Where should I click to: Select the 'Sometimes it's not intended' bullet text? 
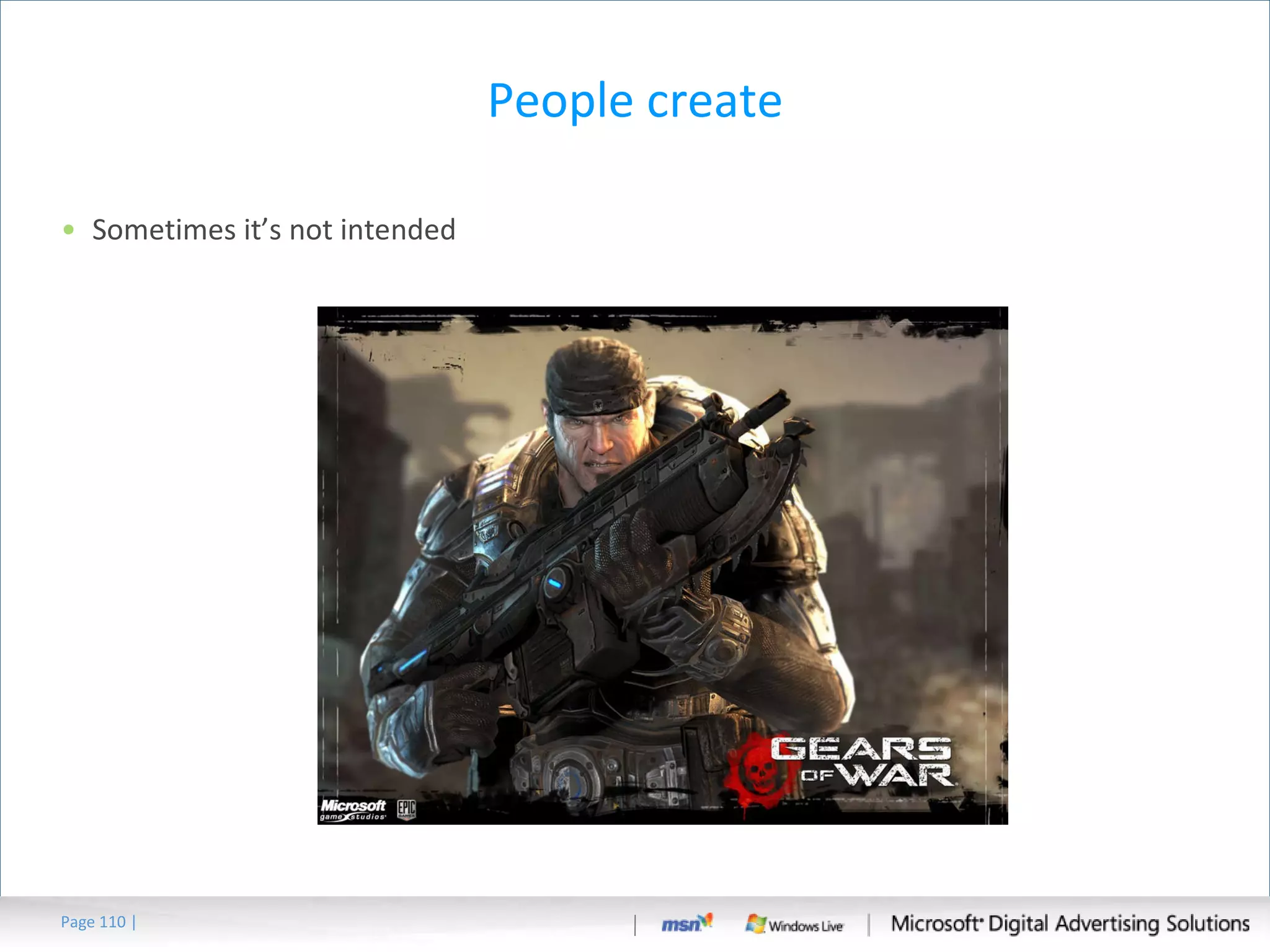273,229
